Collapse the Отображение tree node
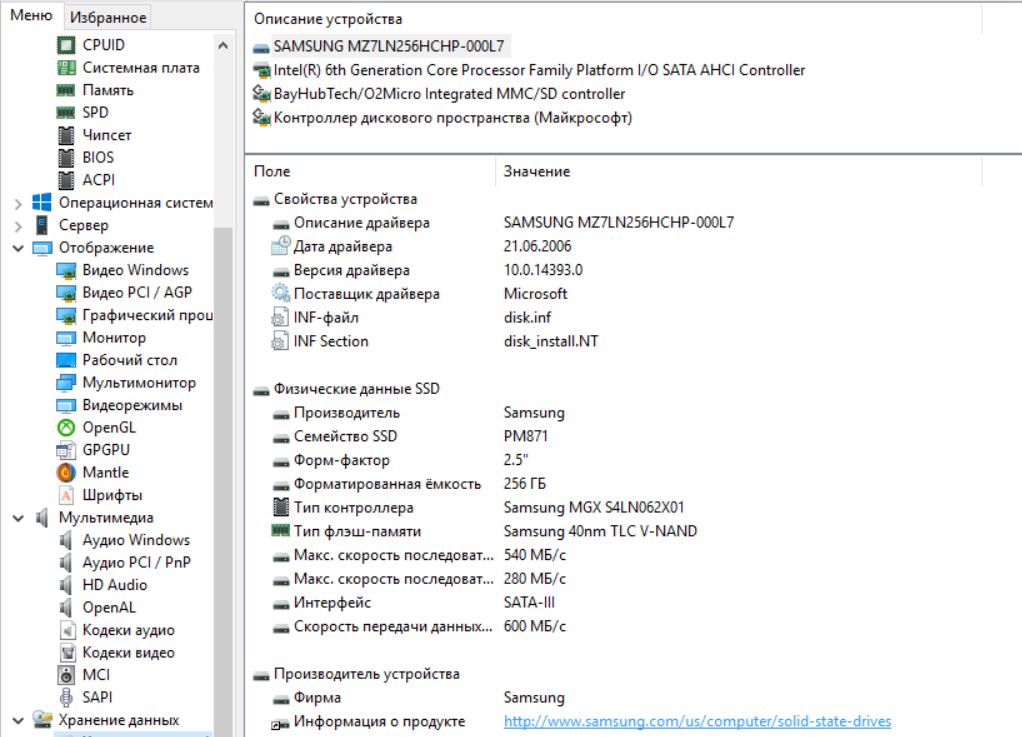1022x737 pixels. (18, 248)
